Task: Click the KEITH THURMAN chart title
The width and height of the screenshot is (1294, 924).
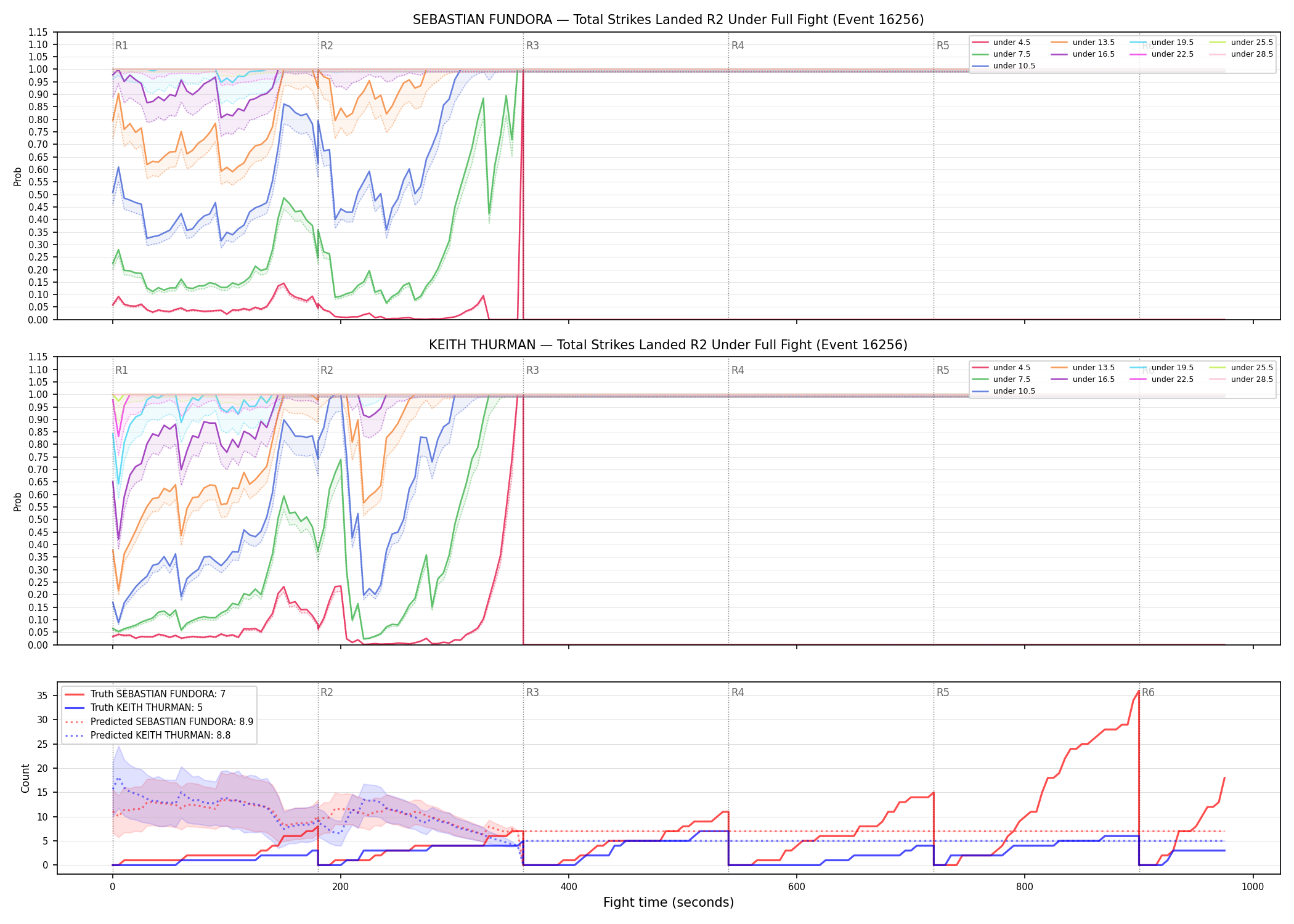Action: click(668, 345)
